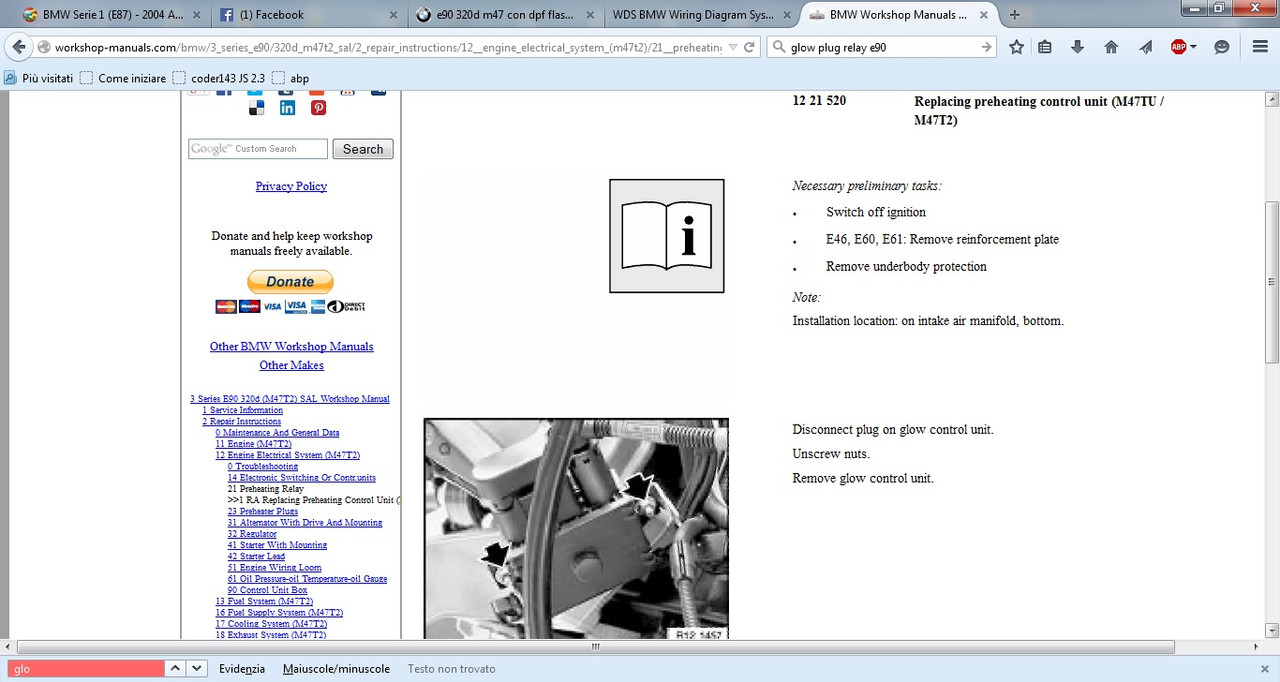The height and width of the screenshot is (682, 1280).
Task: Open the Firefox hamburger menu
Action: [x=1260, y=47]
